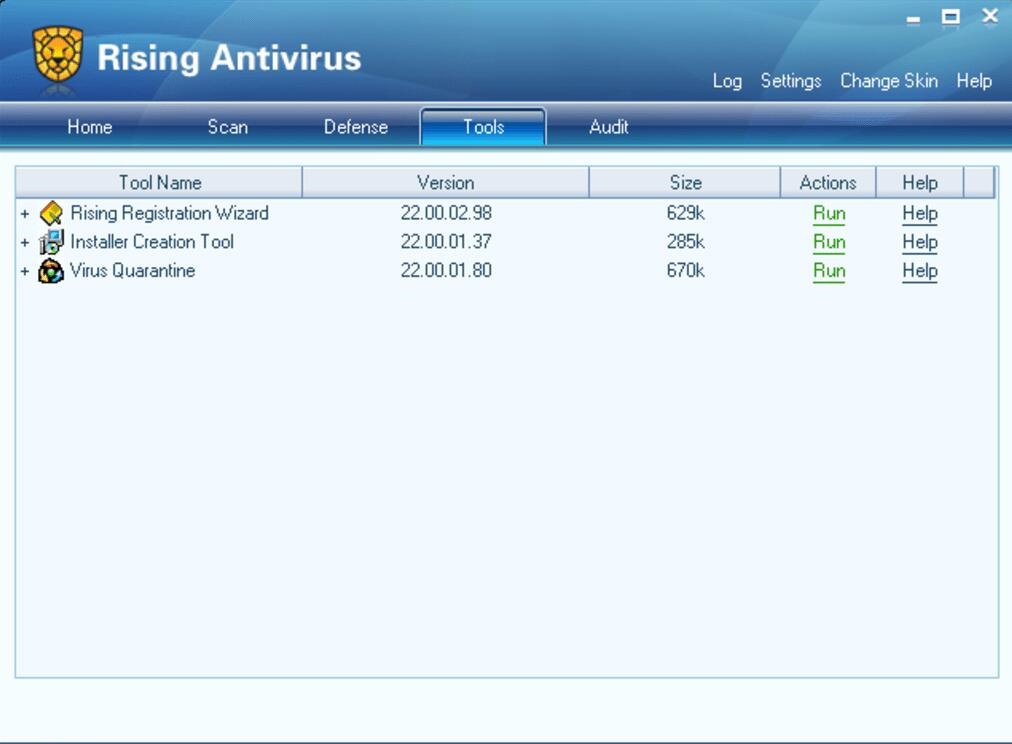Click the Rising Antivirus lion shield logo

(x=57, y=54)
